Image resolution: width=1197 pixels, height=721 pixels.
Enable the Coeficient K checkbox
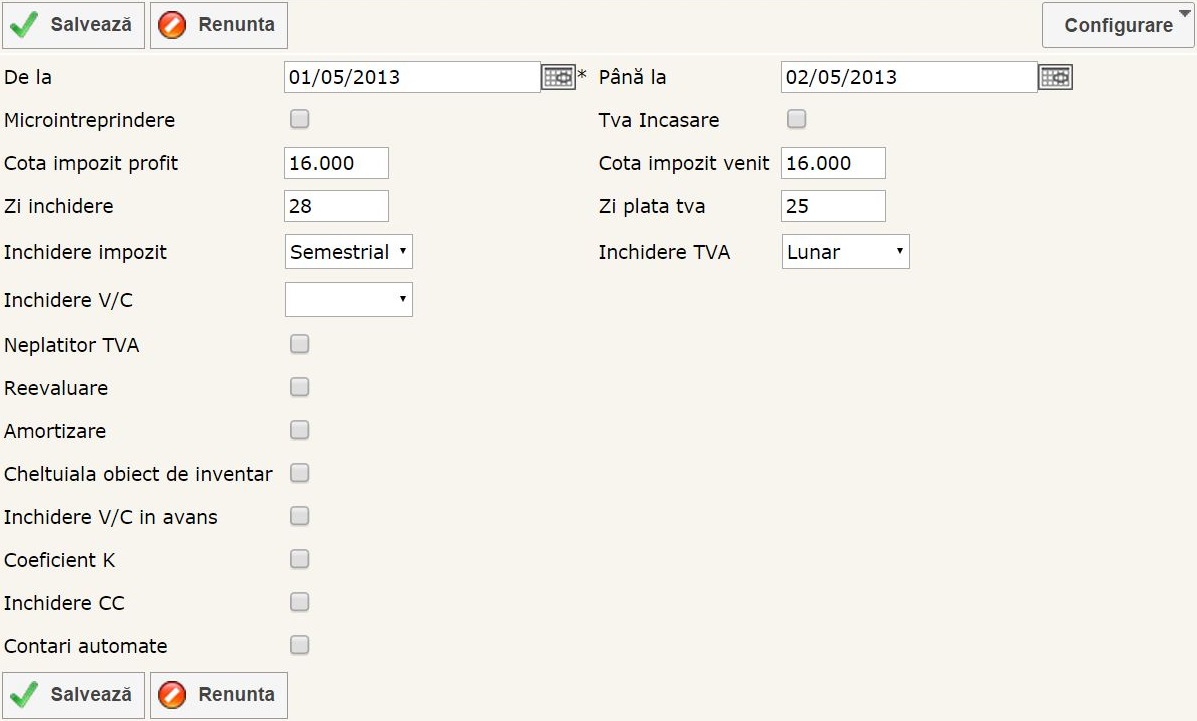(x=299, y=559)
